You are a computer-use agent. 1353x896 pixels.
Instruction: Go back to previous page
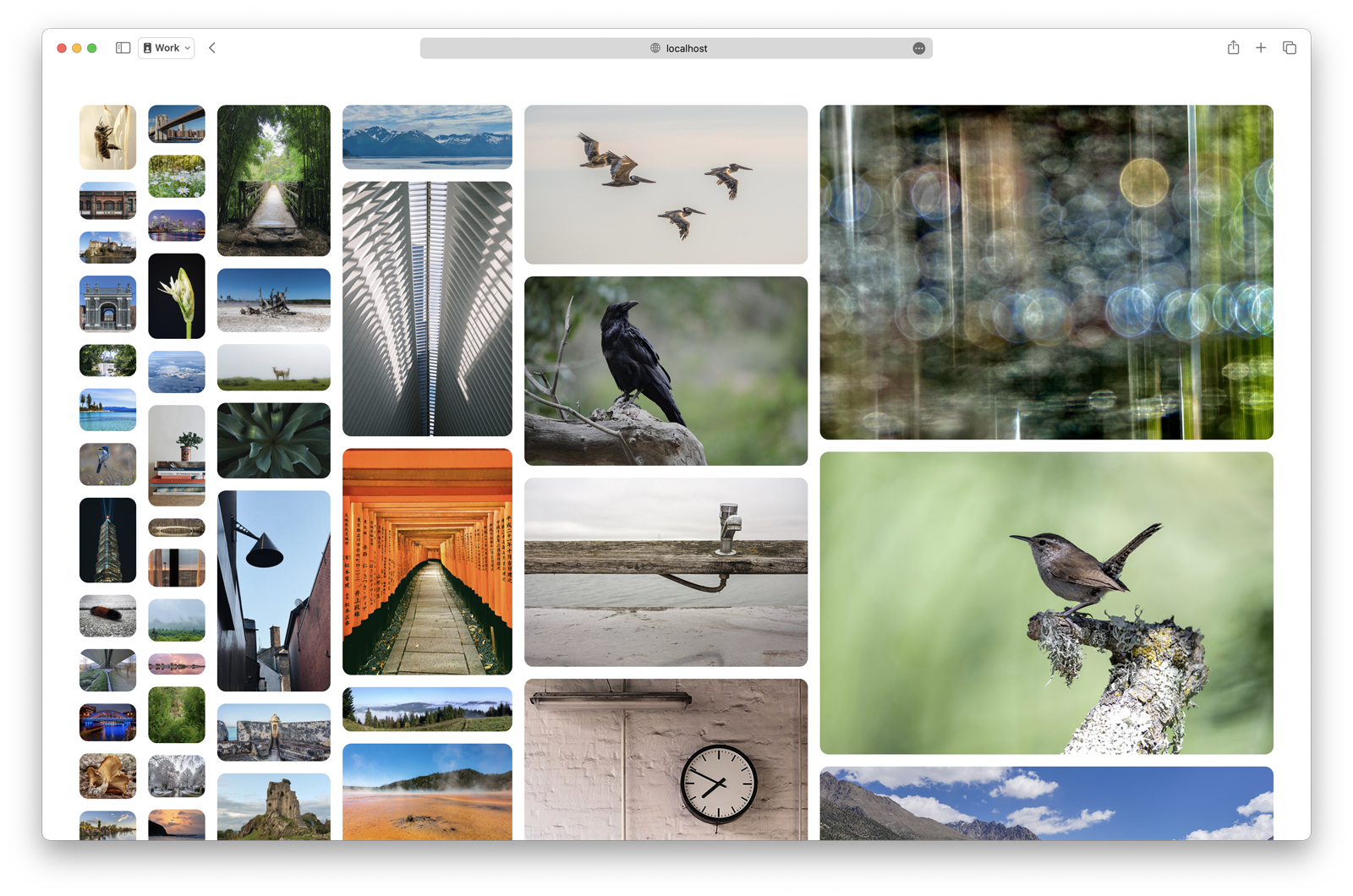coord(212,48)
